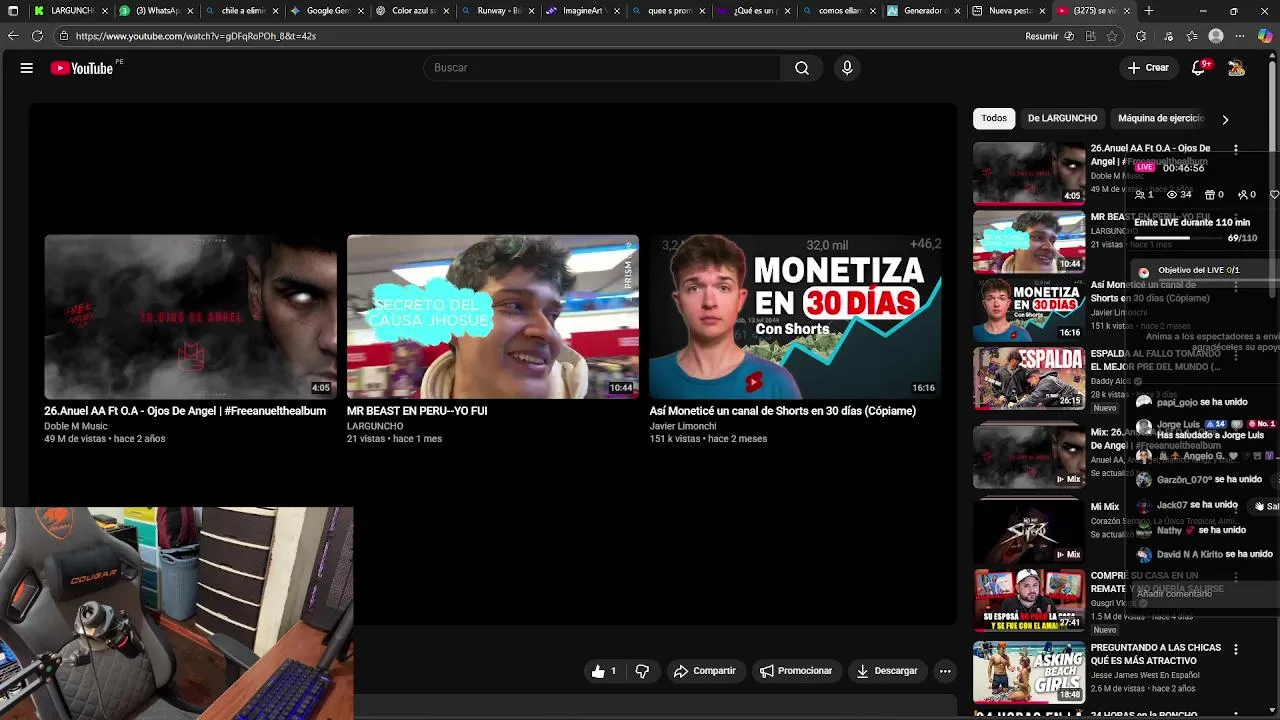Viewport: 1280px width, 720px height.
Task: Click the LIVE timer 00:46:56
Action: [1183, 168]
